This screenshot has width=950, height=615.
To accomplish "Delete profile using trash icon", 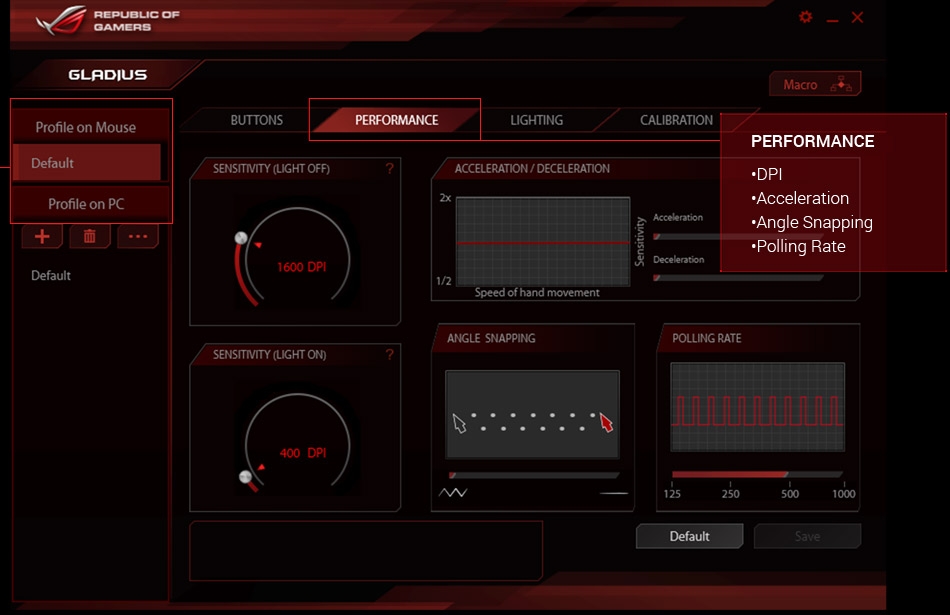I will click(x=90, y=236).
